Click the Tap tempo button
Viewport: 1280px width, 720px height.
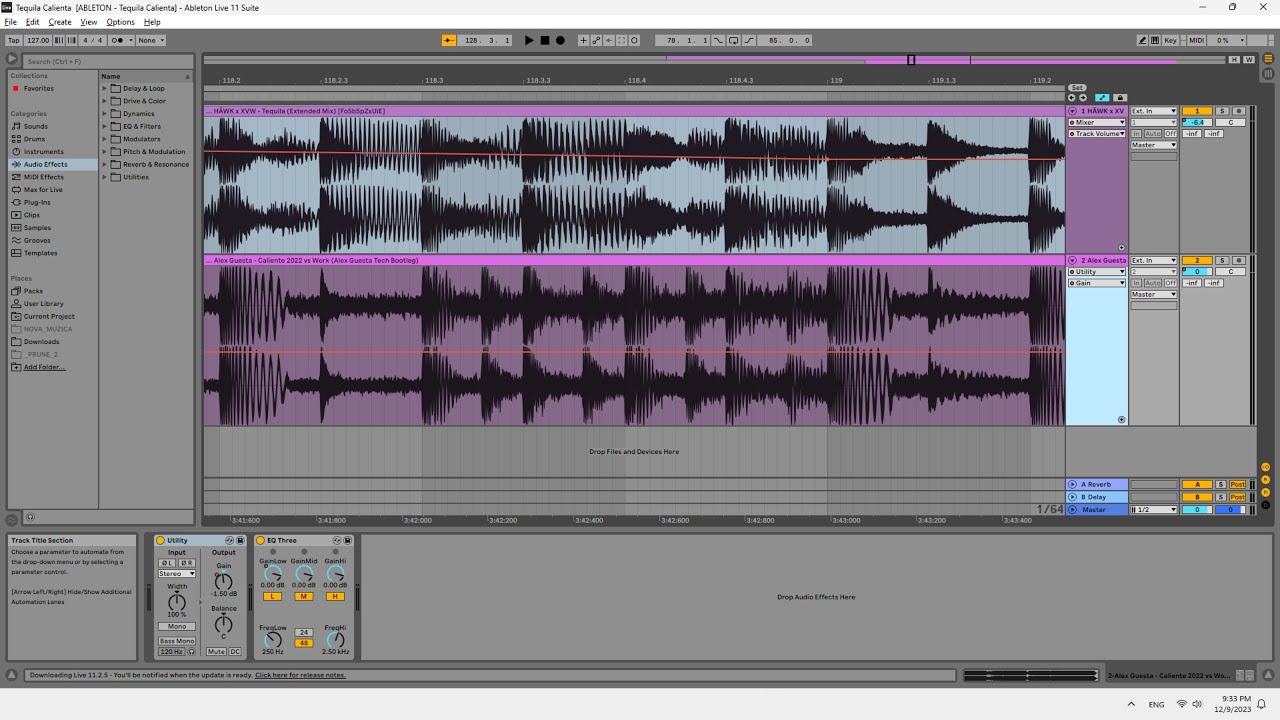pos(14,40)
